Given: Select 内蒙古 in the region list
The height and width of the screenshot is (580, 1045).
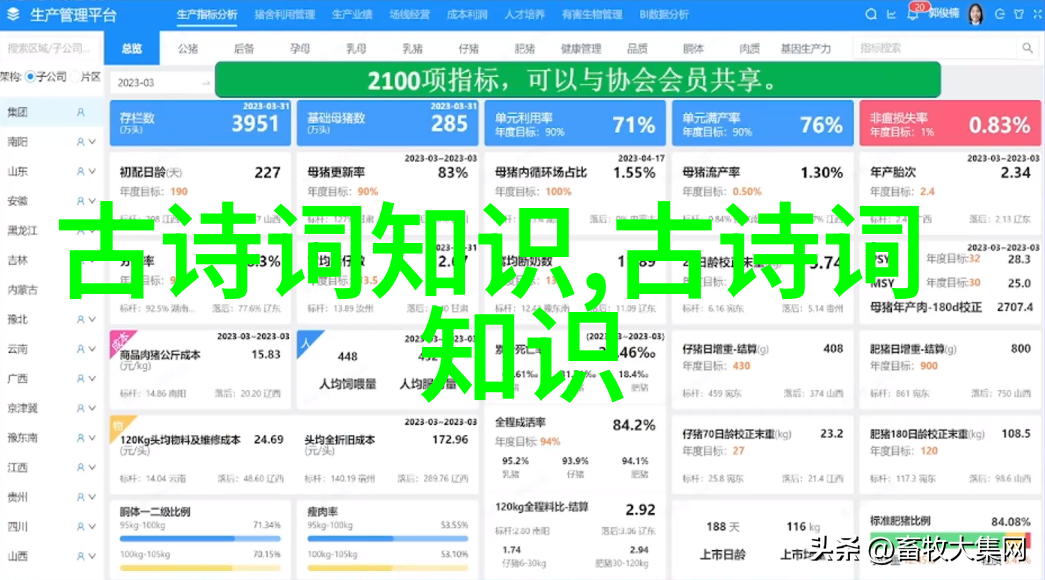Looking at the screenshot, I should click(x=23, y=290).
